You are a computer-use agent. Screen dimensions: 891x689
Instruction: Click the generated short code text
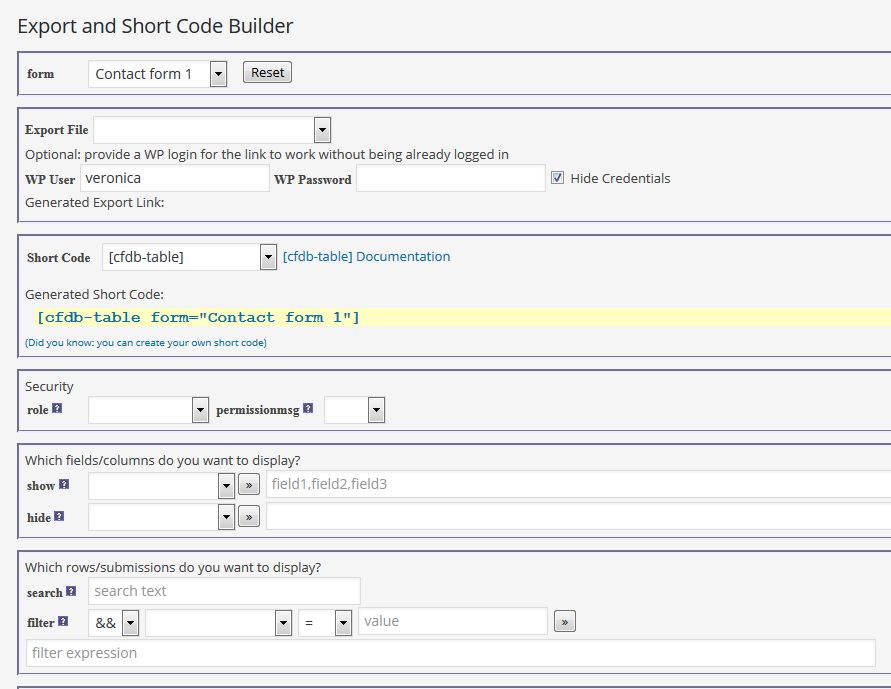point(198,318)
